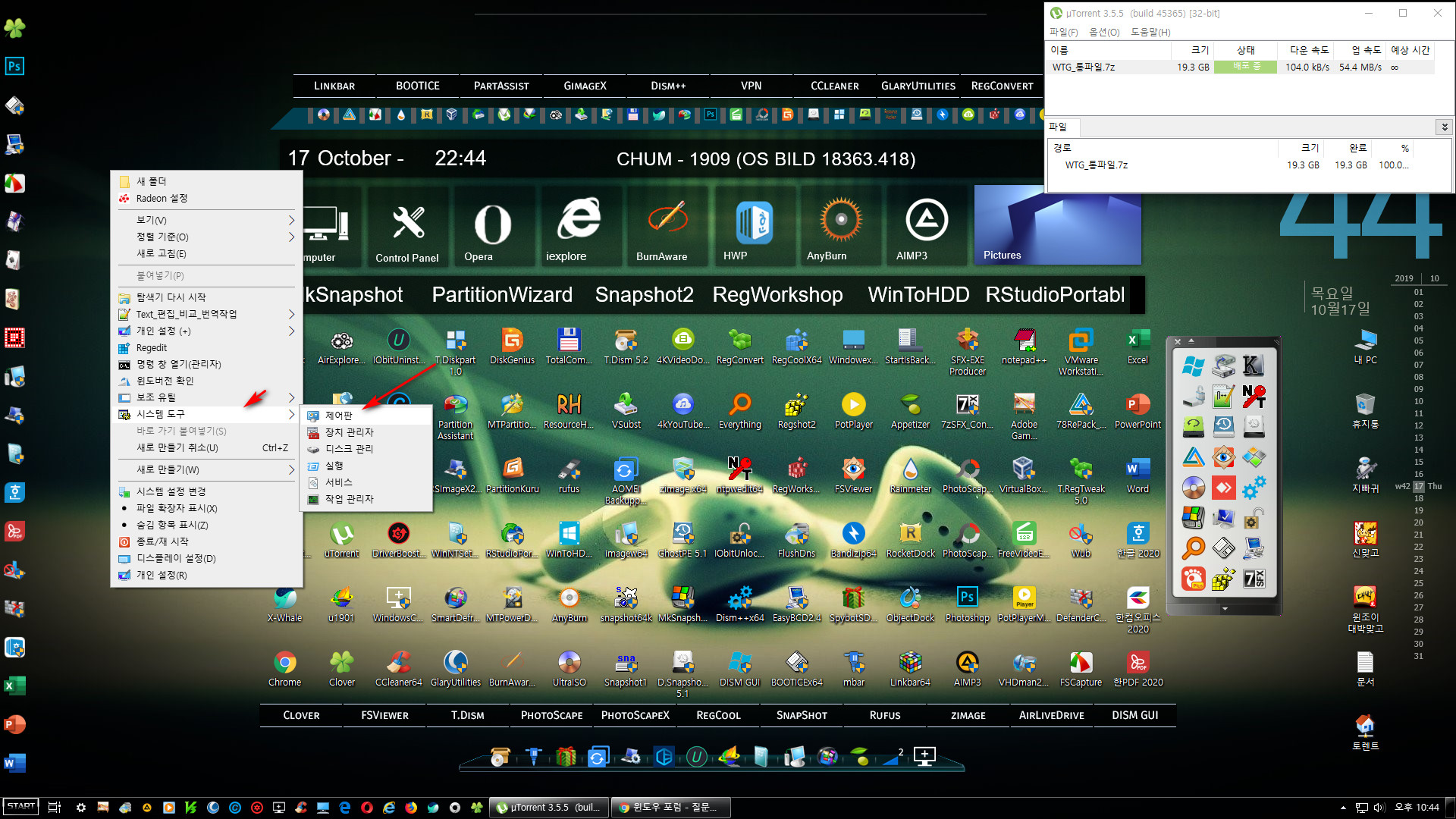Expand the 보조 유틸 submenu
1456x819 pixels.
[206, 397]
